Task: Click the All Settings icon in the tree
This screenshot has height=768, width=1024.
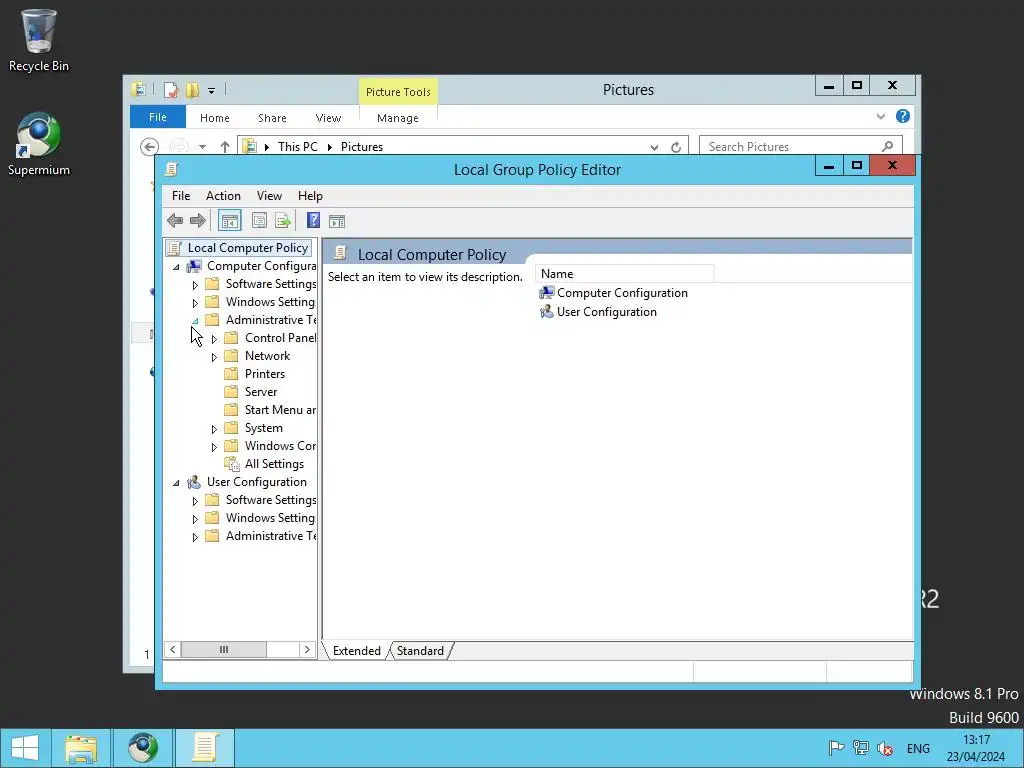Action: (x=232, y=464)
